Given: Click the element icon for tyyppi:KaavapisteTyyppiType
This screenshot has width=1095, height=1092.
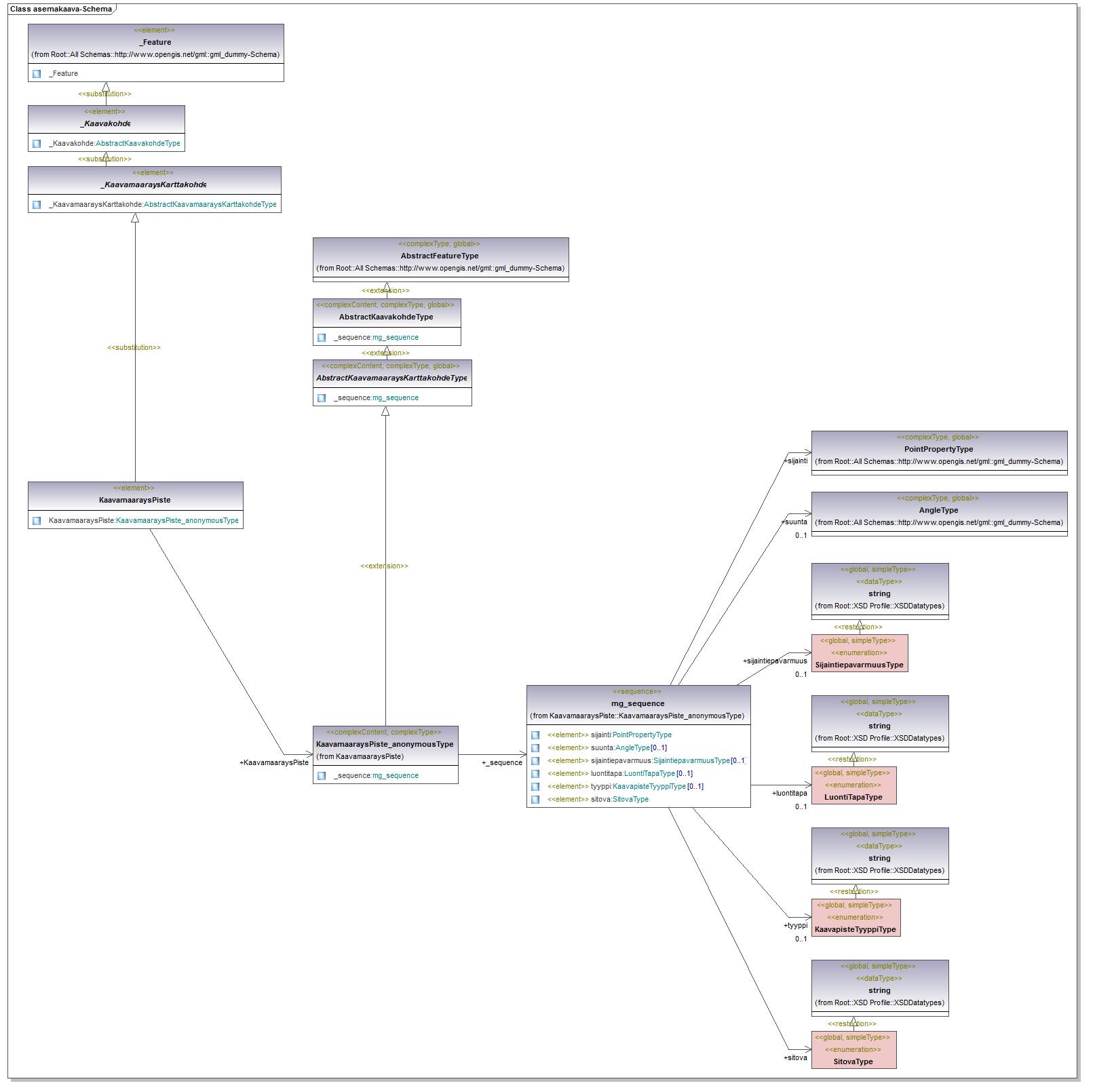Looking at the screenshot, I should pyautogui.click(x=535, y=787).
